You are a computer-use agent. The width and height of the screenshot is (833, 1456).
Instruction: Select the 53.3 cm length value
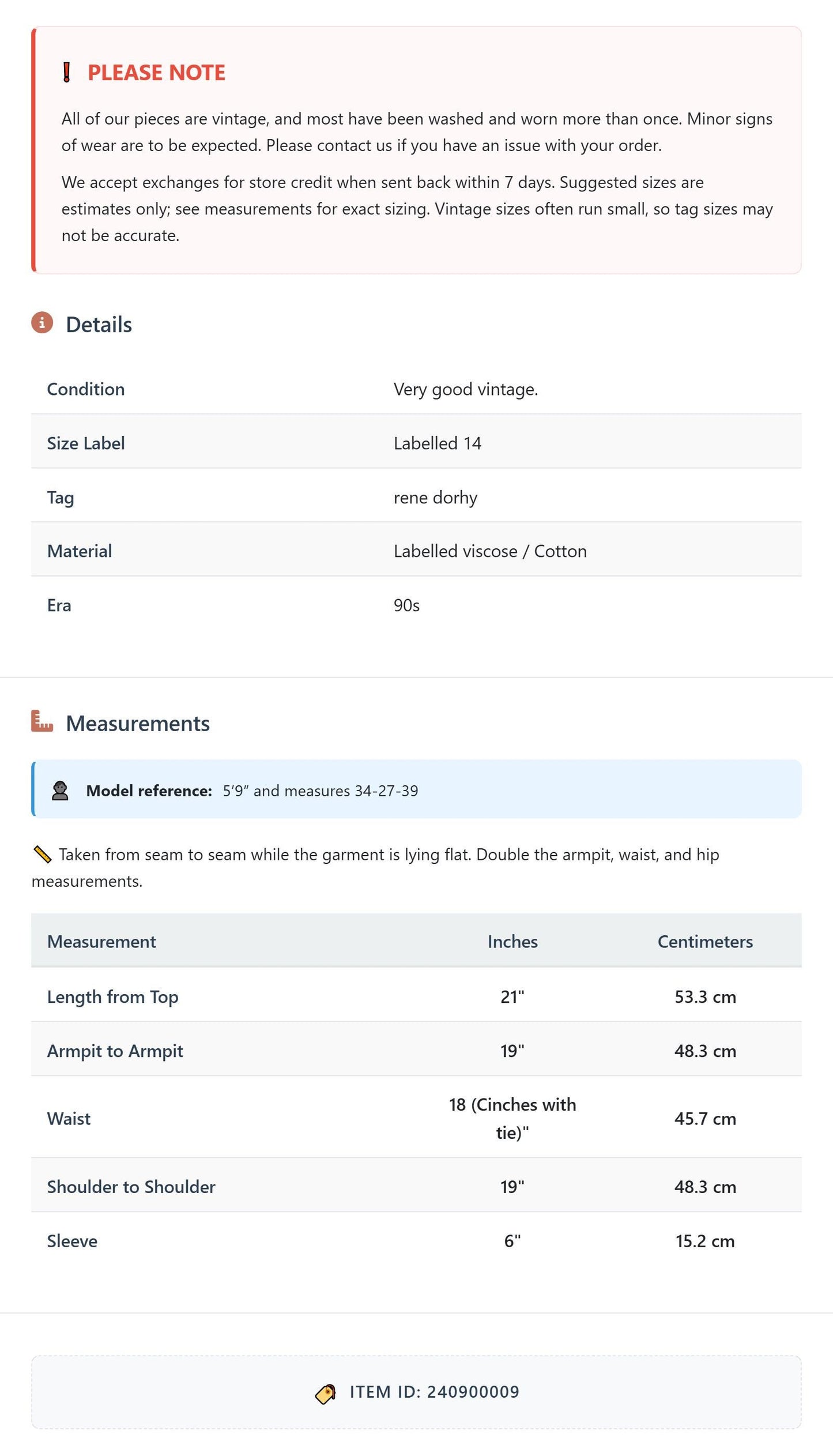point(705,997)
